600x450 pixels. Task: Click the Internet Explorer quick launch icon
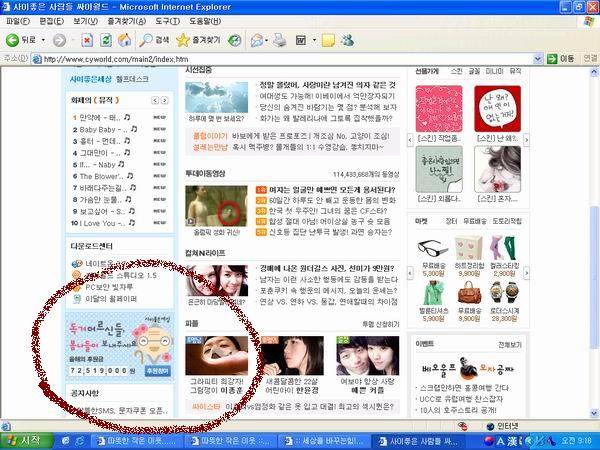(x=80, y=441)
